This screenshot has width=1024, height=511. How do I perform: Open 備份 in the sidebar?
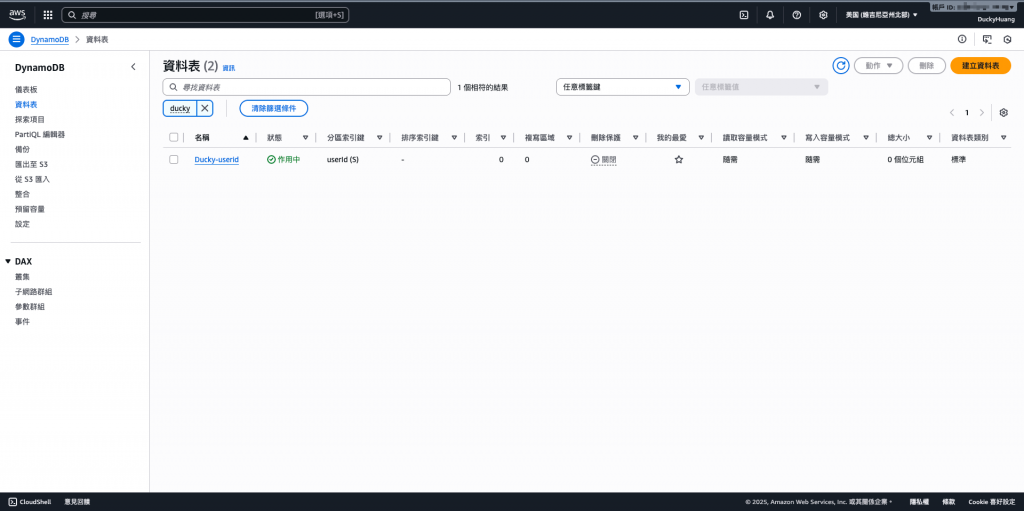[x=22, y=150]
